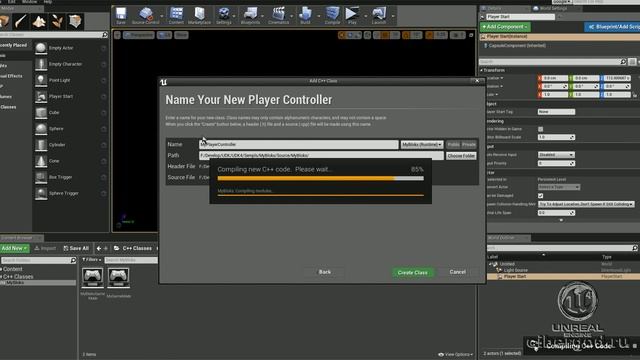This screenshot has height=360, width=640.
Task: Toggle Actor Hidden In Game checkbox
Action: (x=540, y=129)
